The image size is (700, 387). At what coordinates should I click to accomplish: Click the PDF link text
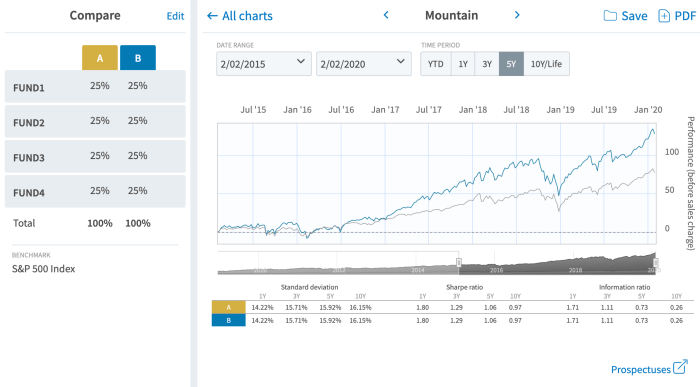pyautogui.click(x=685, y=16)
